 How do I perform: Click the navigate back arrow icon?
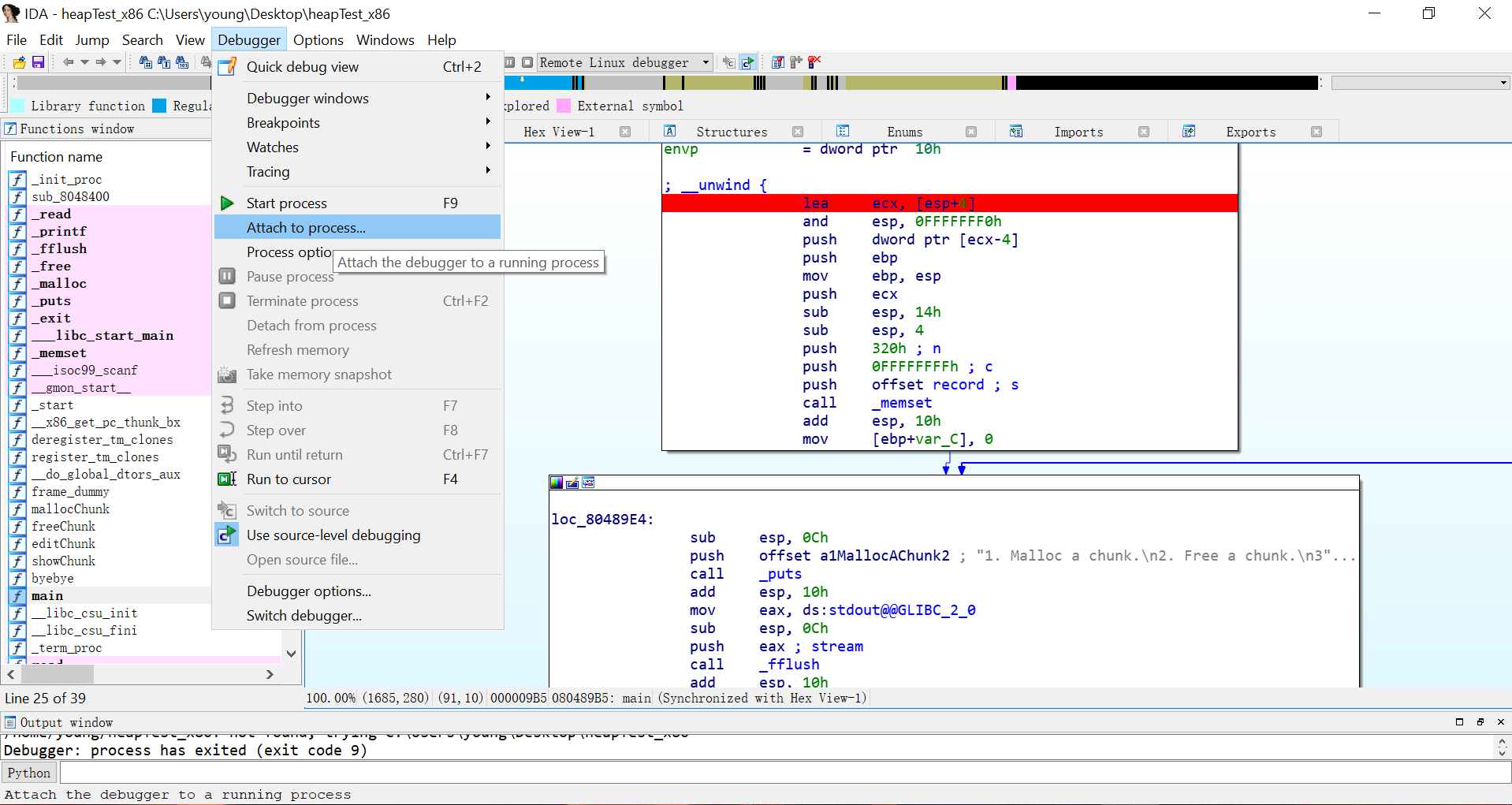coord(69,62)
